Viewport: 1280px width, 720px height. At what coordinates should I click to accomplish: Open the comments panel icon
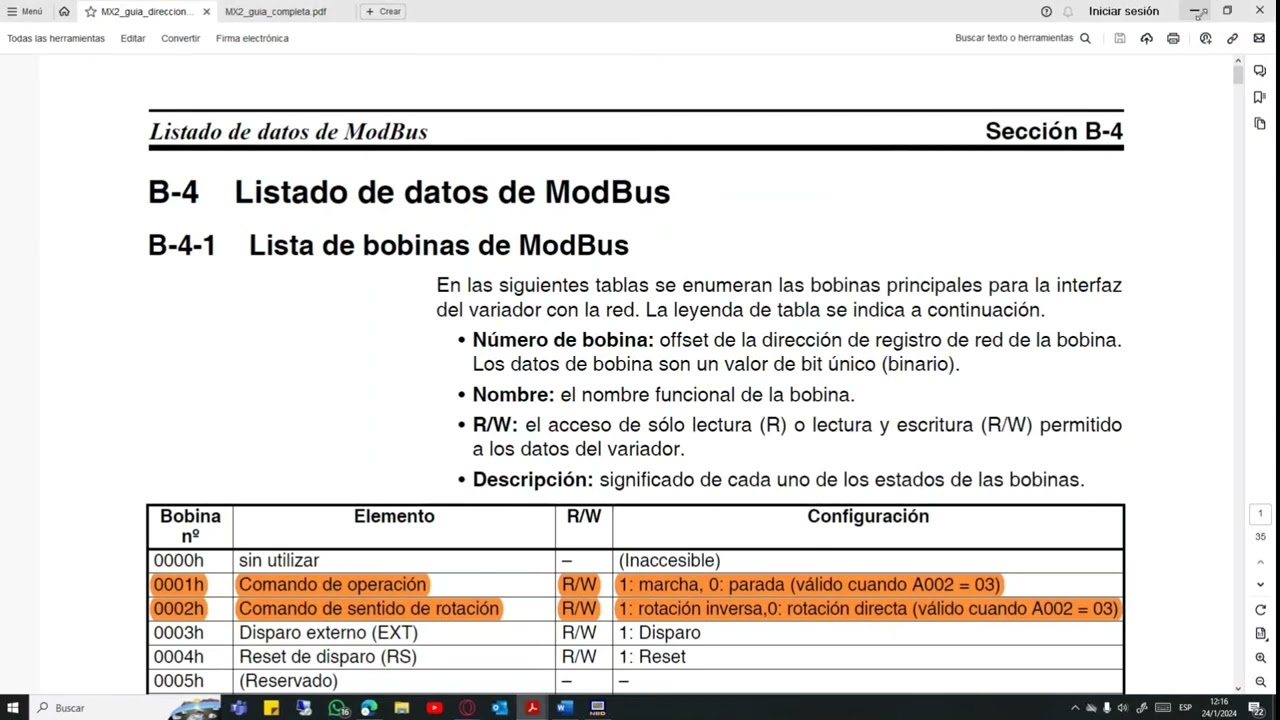[x=1260, y=71]
